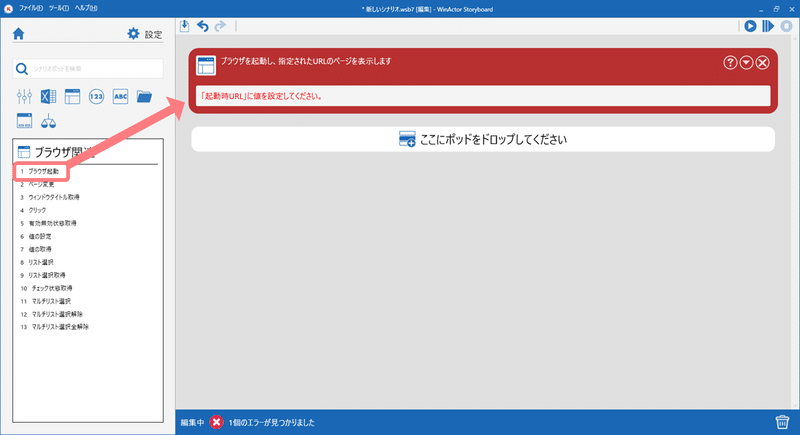
Task: Click the ブラウザ関連 panel header icon
Action: click(x=24, y=152)
